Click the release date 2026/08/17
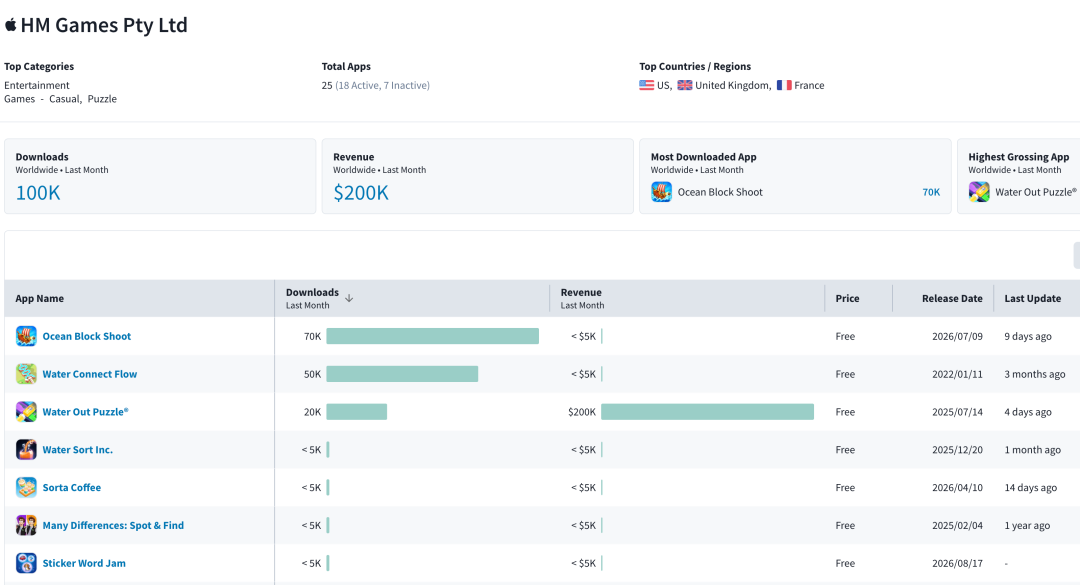 (x=957, y=563)
